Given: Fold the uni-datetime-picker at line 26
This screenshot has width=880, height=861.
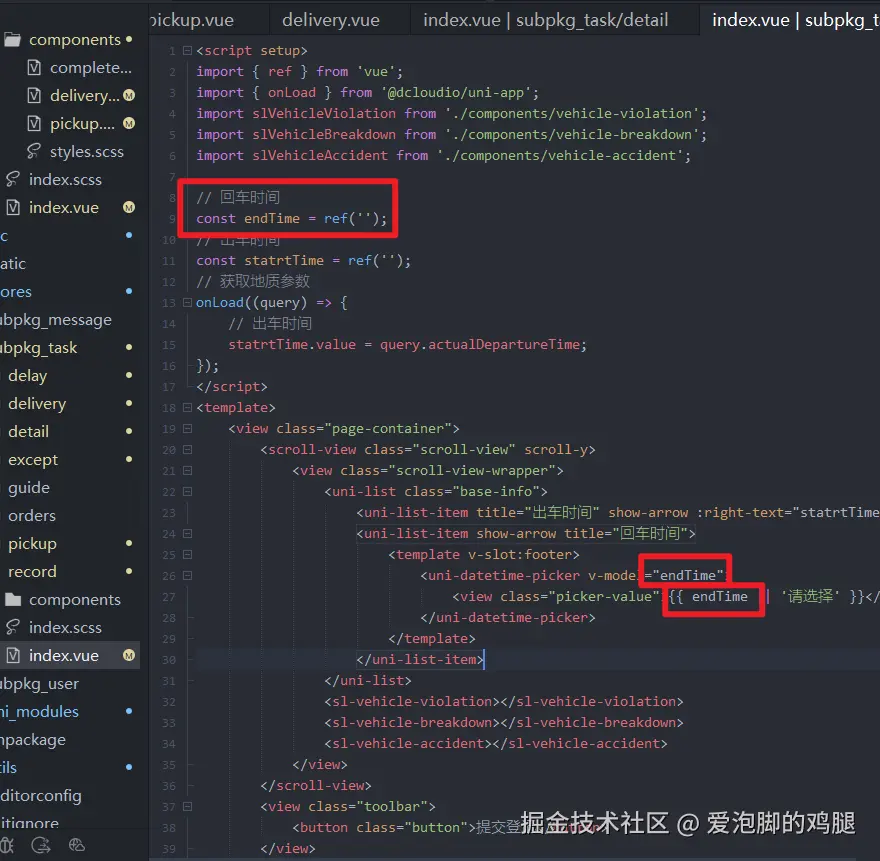Looking at the screenshot, I should point(187,576).
